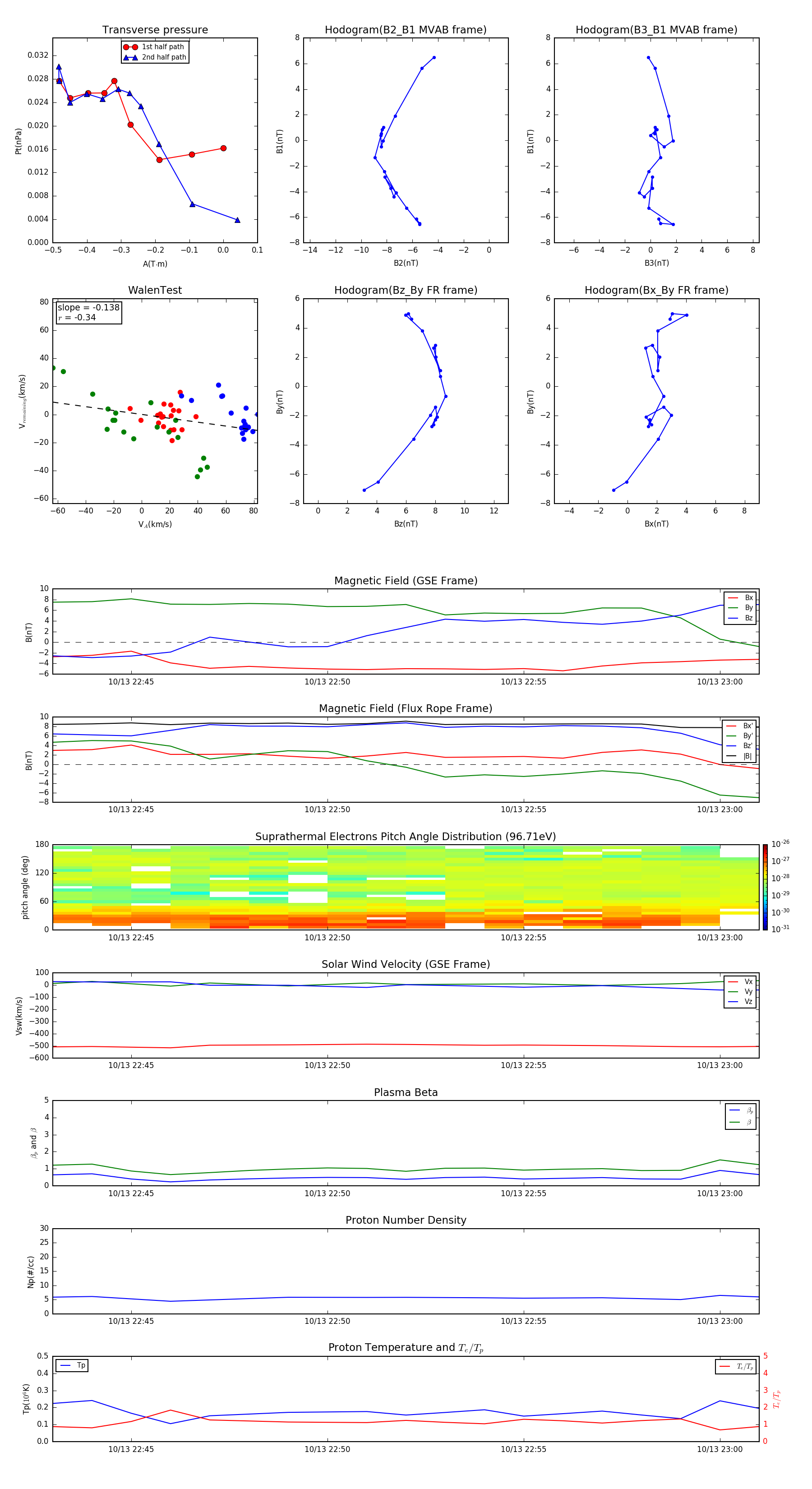The image size is (812, 1489).
Task: Select "Vy" in the velocity legend
Action: coord(740,992)
